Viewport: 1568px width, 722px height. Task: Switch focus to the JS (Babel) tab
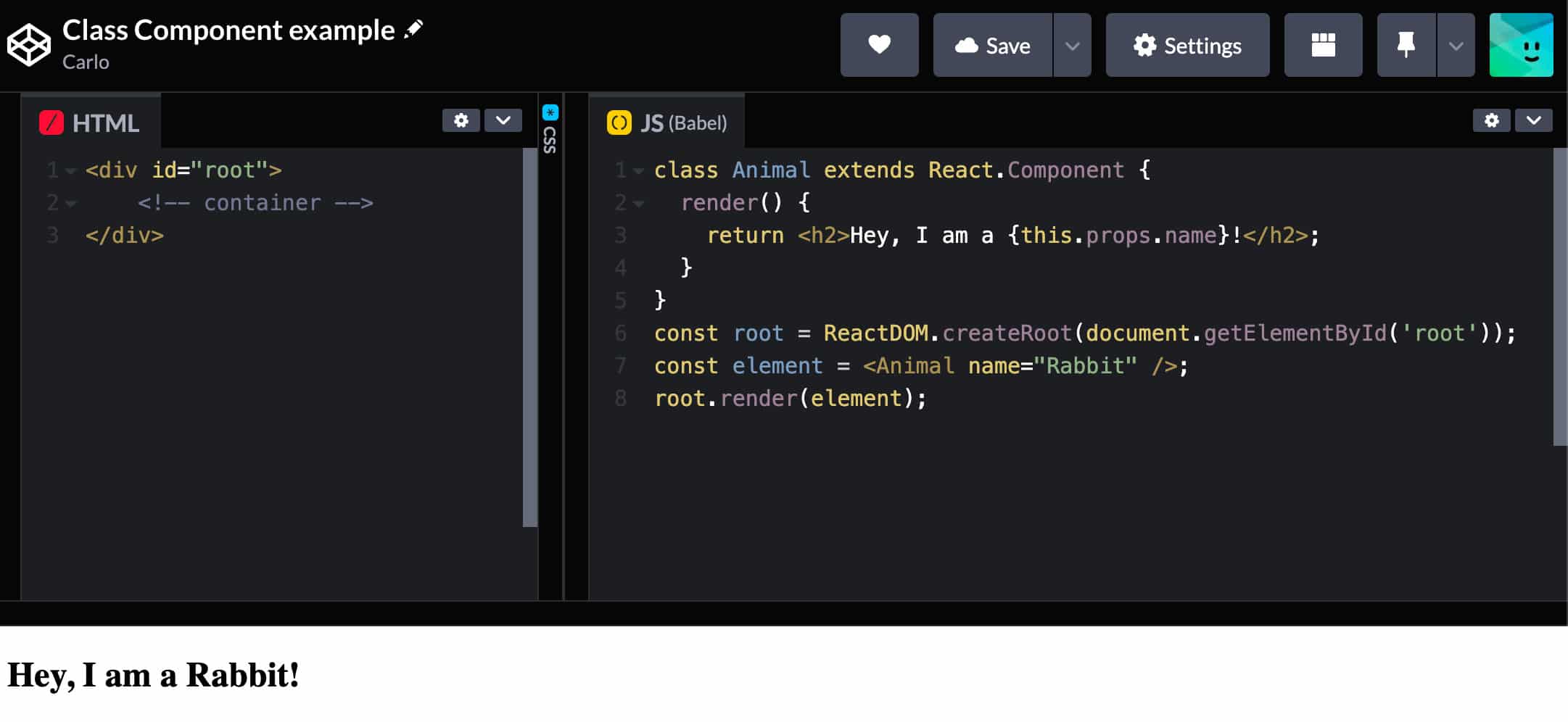coord(667,122)
